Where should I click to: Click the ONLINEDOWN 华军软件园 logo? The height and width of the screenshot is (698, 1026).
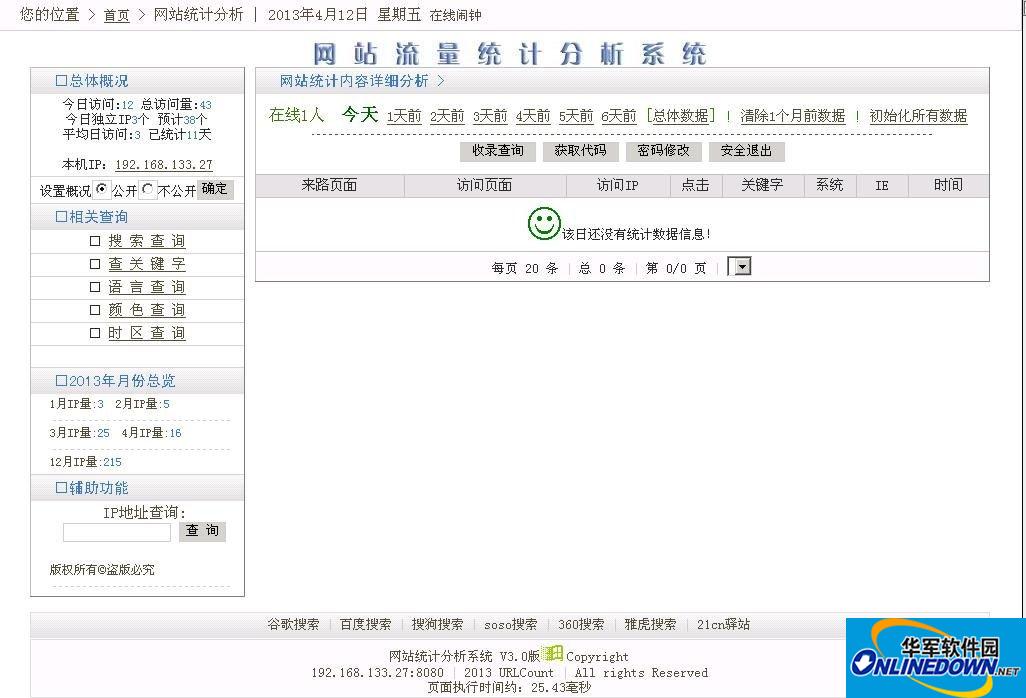point(935,662)
